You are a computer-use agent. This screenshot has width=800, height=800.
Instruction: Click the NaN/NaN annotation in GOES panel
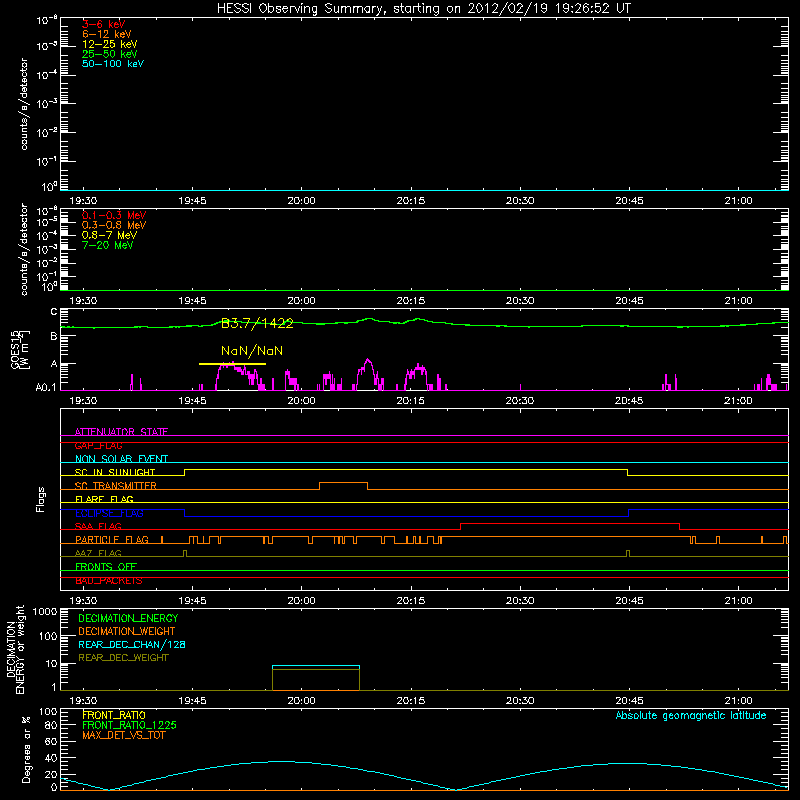tap(252, 351)
